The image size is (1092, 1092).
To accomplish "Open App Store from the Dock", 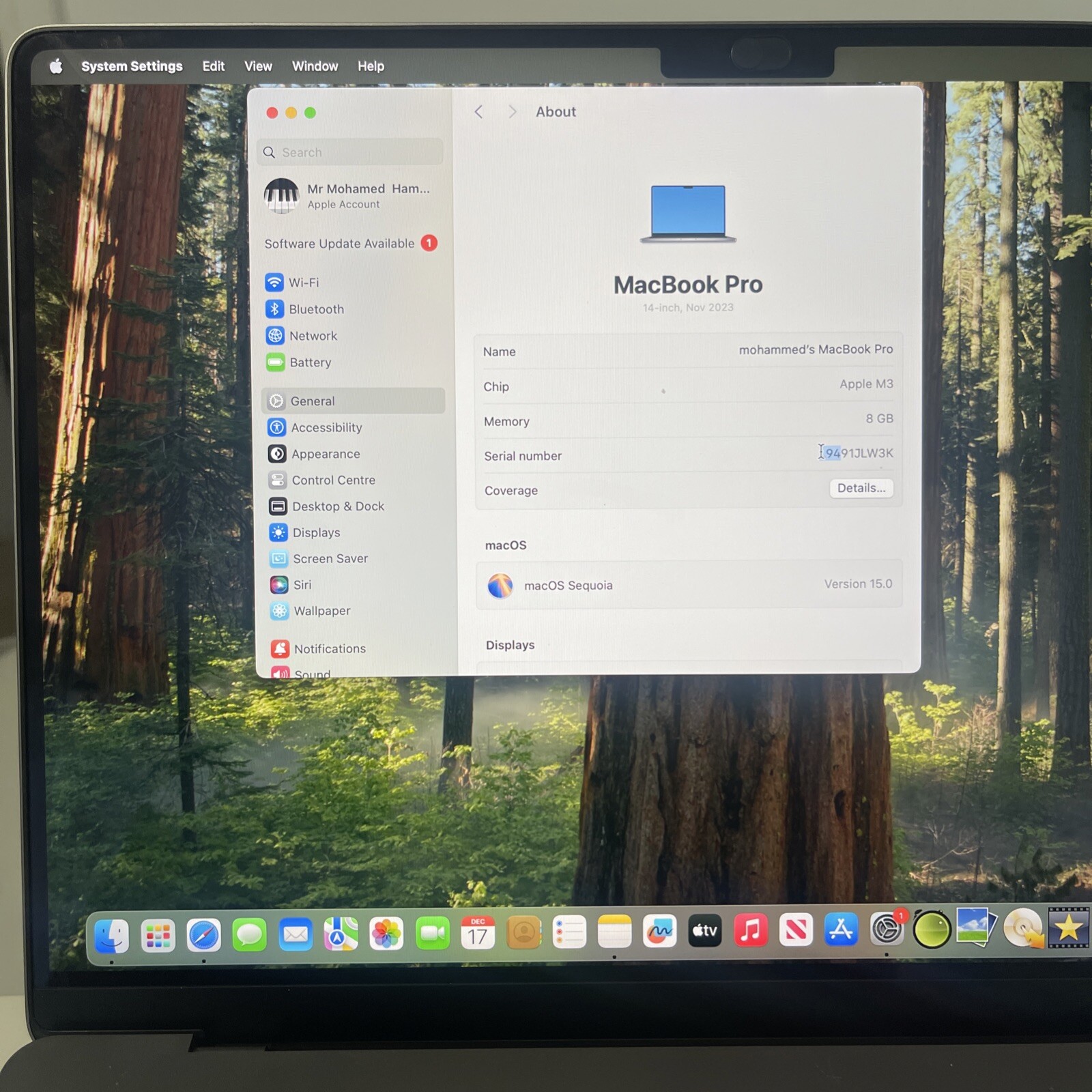I will pyautogui.click(x=841, y=930).
